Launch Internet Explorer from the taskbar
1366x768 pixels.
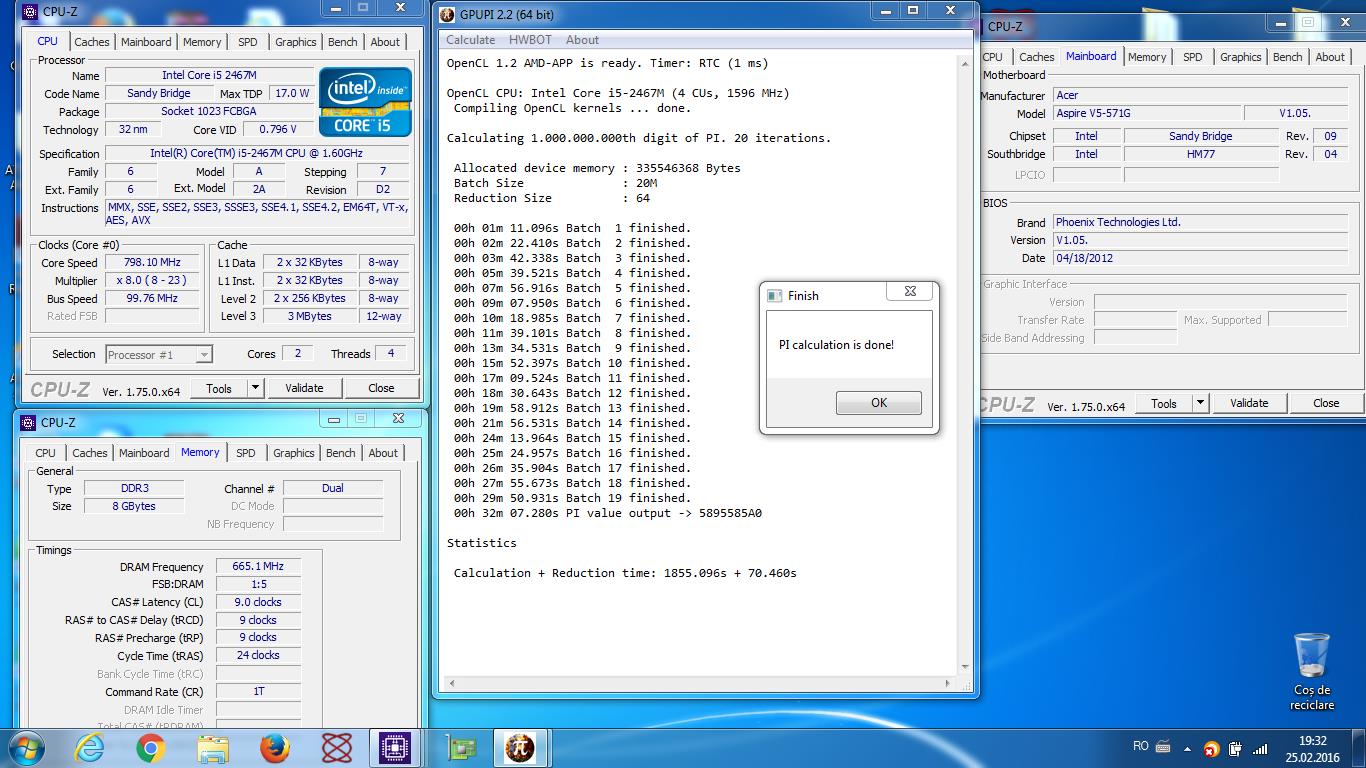click(89, 748)
